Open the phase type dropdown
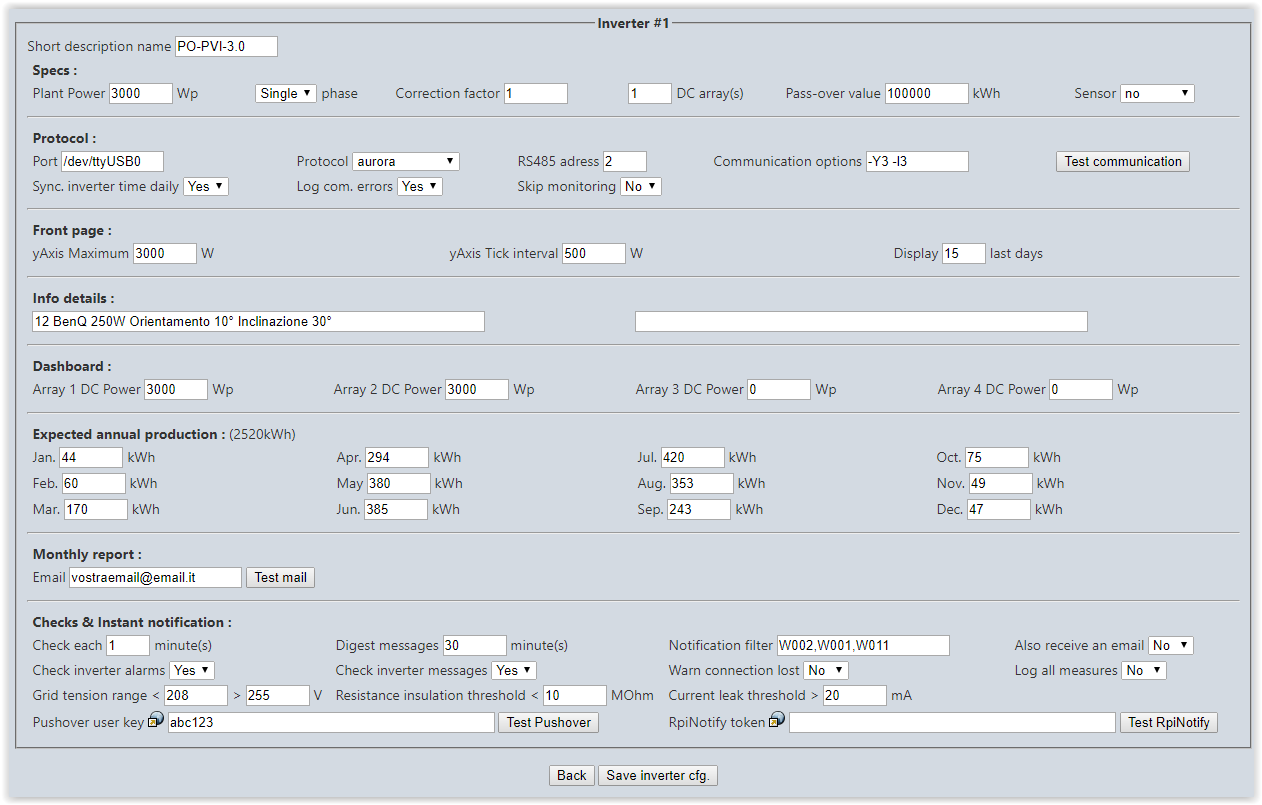Viewport: 1262px width, 805px height. [x=286, y=93]
